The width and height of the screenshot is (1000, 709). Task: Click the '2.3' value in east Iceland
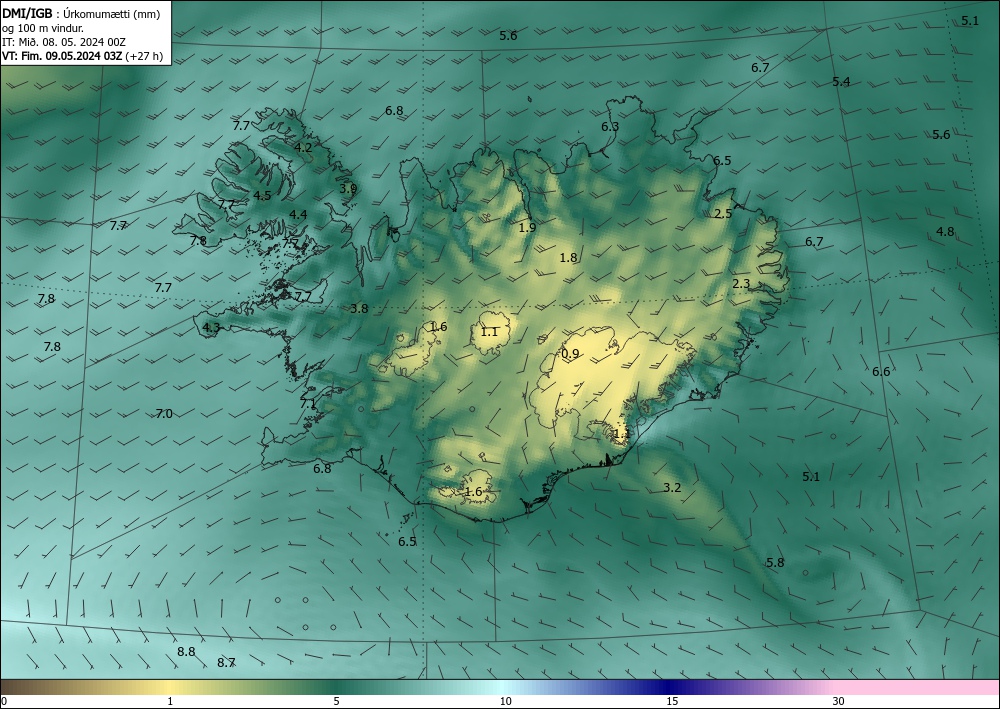740,284
